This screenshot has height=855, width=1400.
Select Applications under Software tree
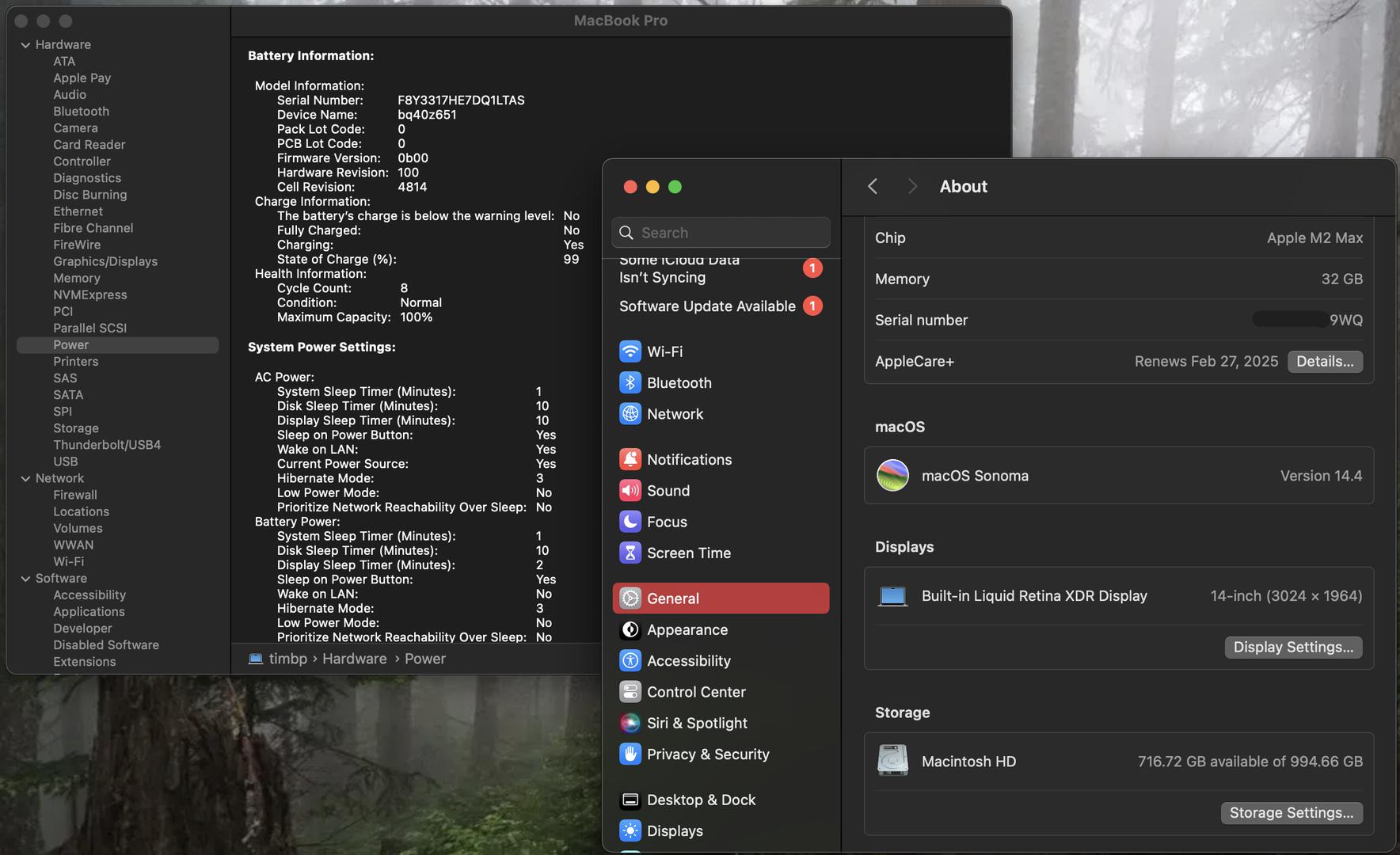coord(89,612)
